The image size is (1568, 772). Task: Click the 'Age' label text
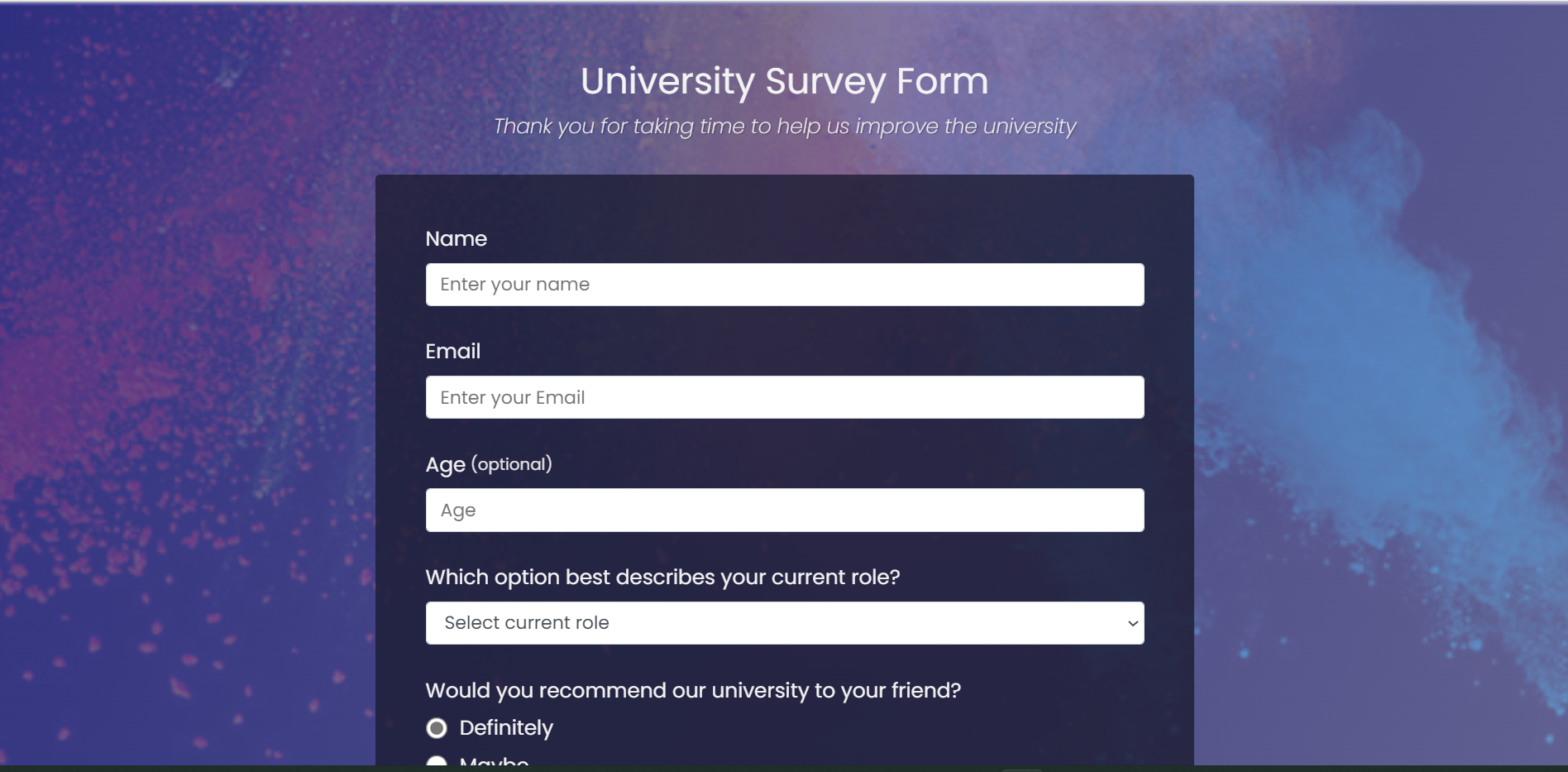click(x=446, y=465)
